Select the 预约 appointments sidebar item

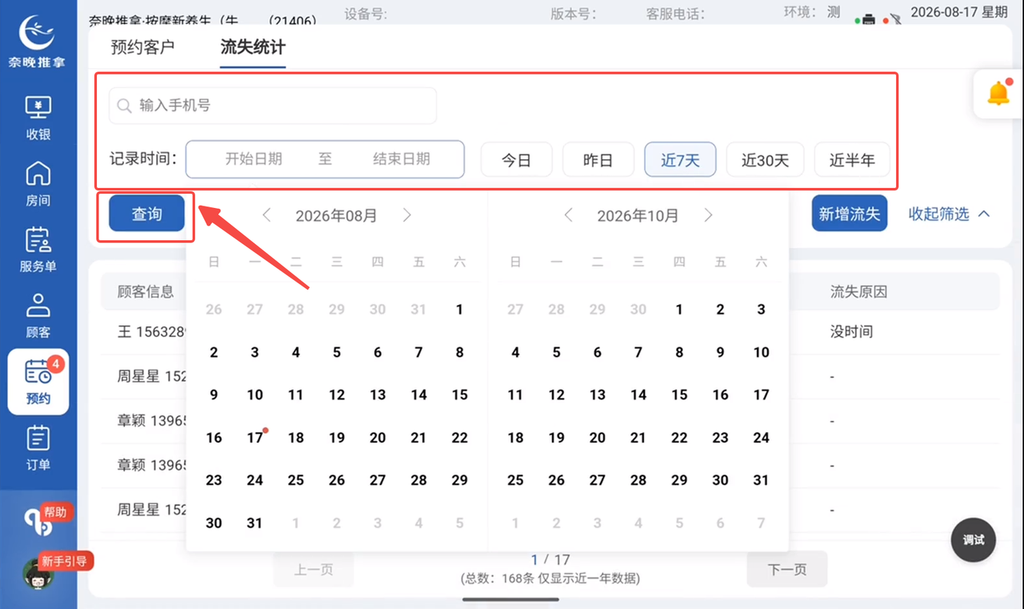(38, 382)
